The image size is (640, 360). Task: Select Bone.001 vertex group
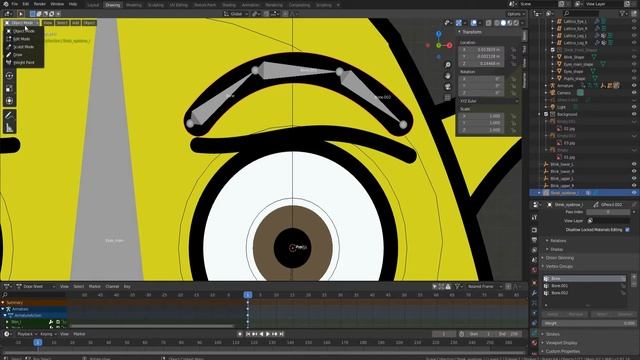584,286
